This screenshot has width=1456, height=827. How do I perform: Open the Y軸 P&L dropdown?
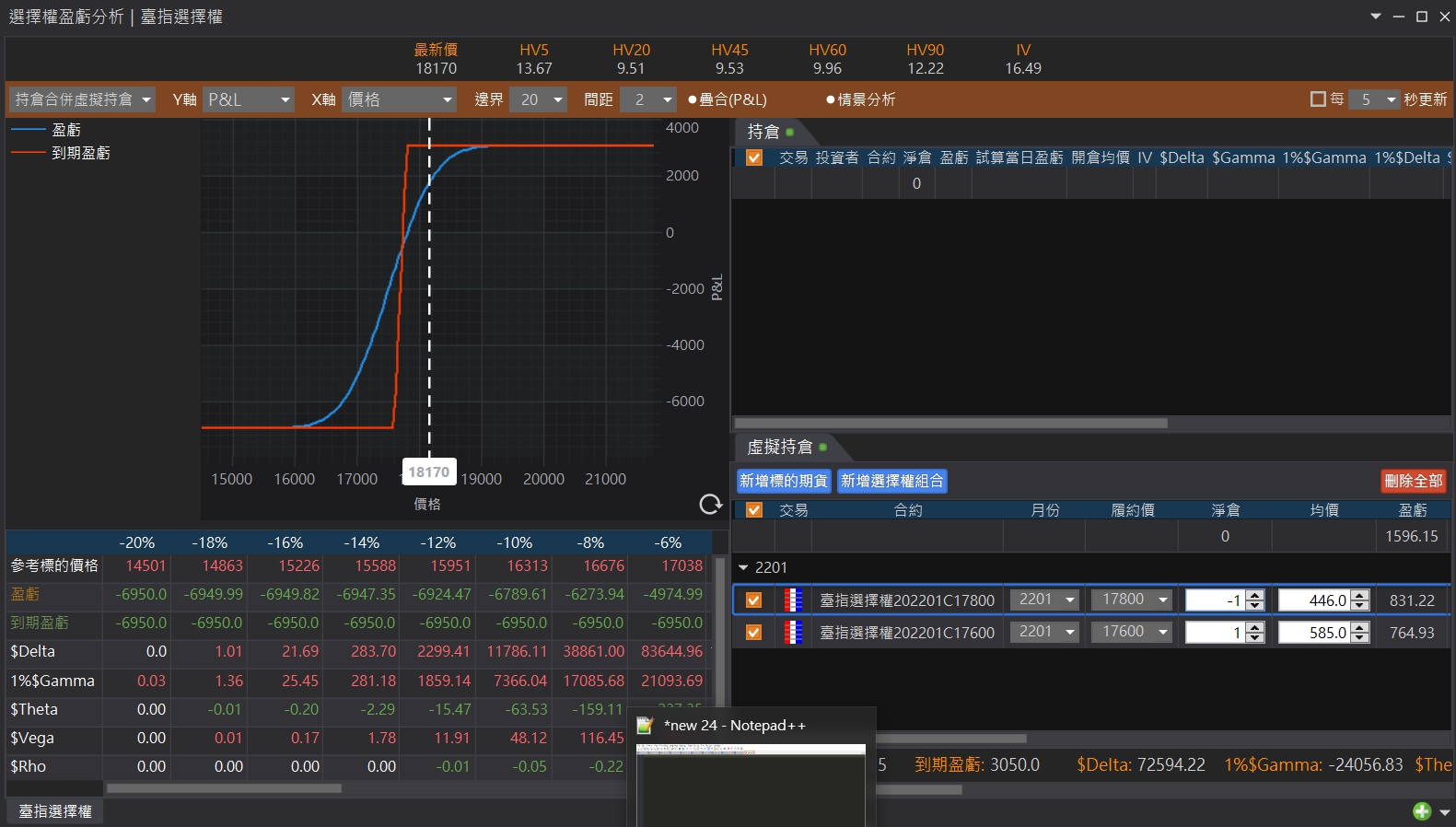[249, 99]
